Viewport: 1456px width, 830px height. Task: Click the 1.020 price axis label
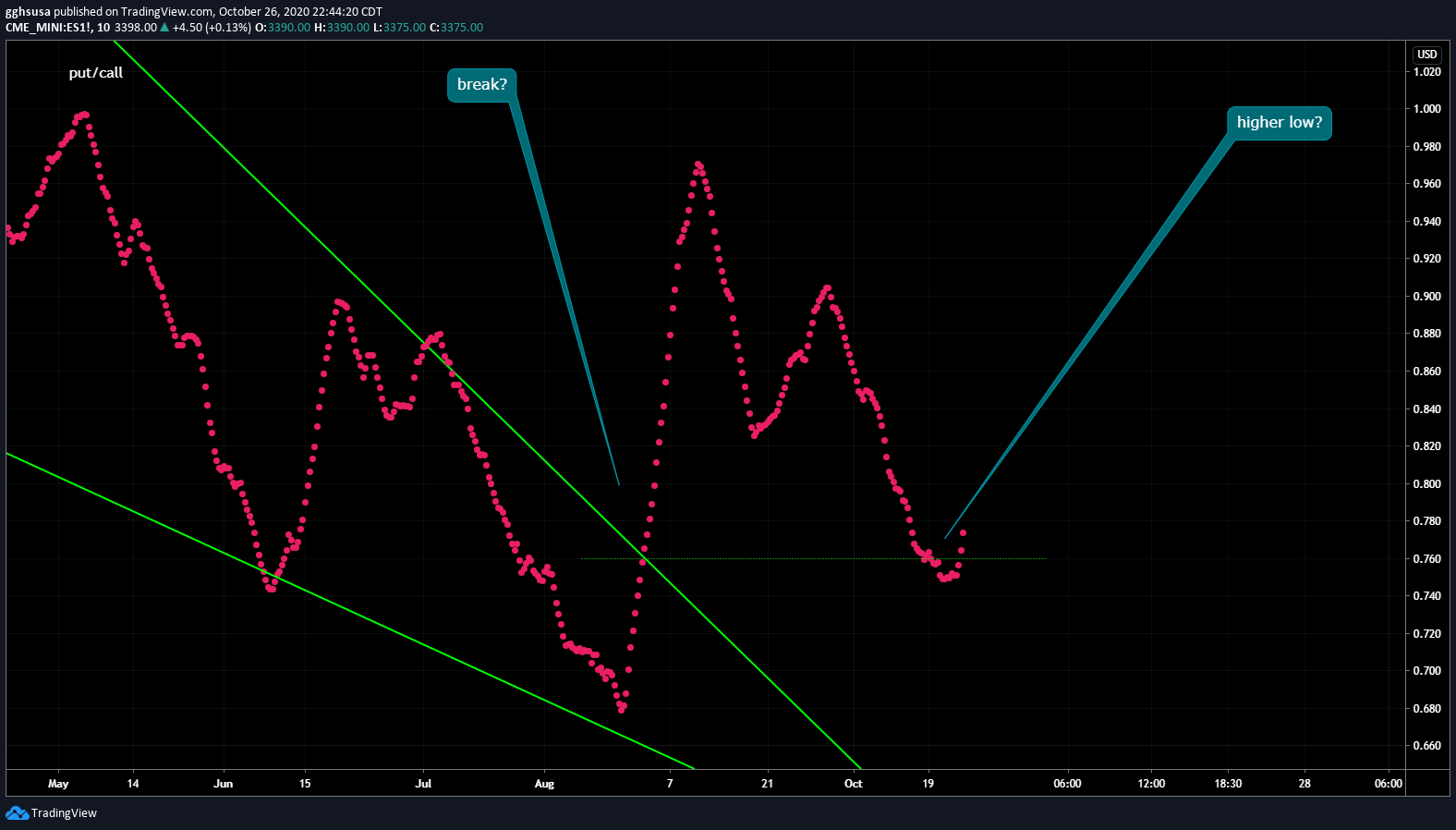[1427, 72]
